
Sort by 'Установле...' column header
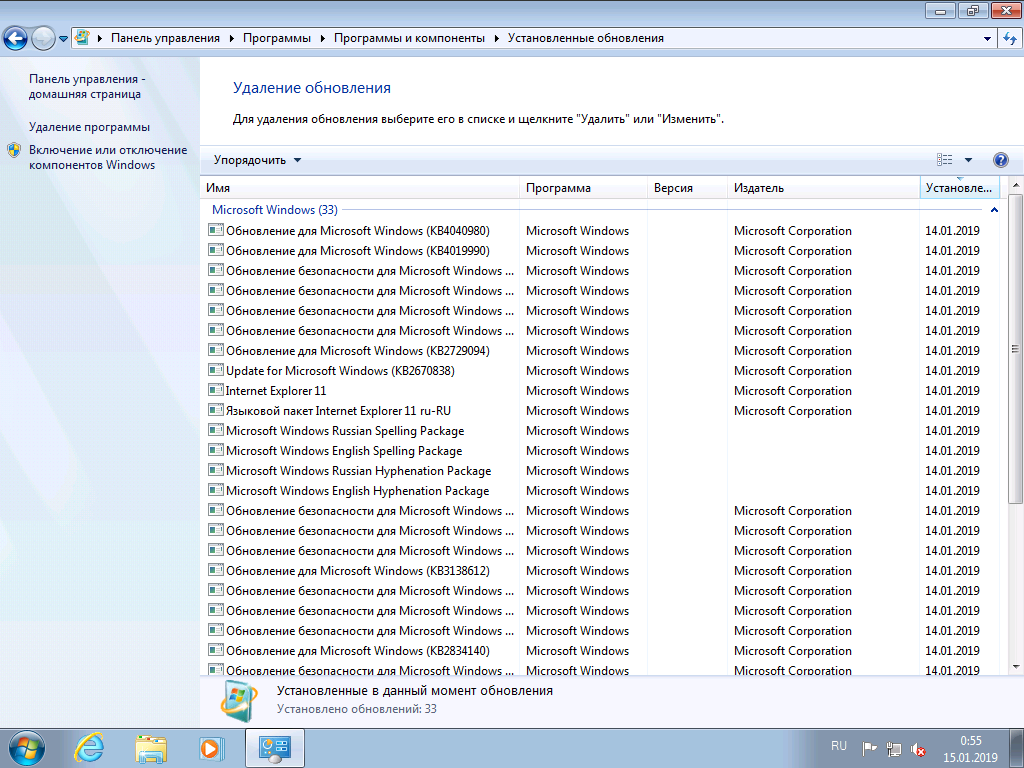(959, 188)
